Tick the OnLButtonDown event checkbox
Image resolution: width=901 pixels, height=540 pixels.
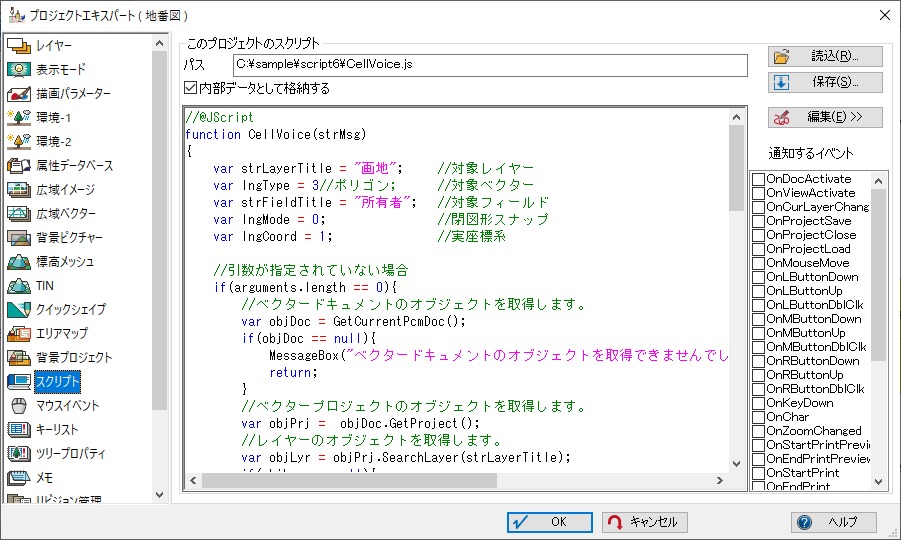click(x=758, y=277)
